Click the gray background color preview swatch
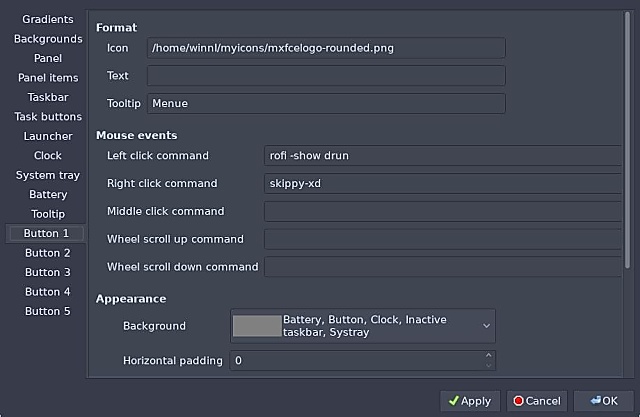Image resolution: width=640 pixels, height=417 pixels. [257, 326]
